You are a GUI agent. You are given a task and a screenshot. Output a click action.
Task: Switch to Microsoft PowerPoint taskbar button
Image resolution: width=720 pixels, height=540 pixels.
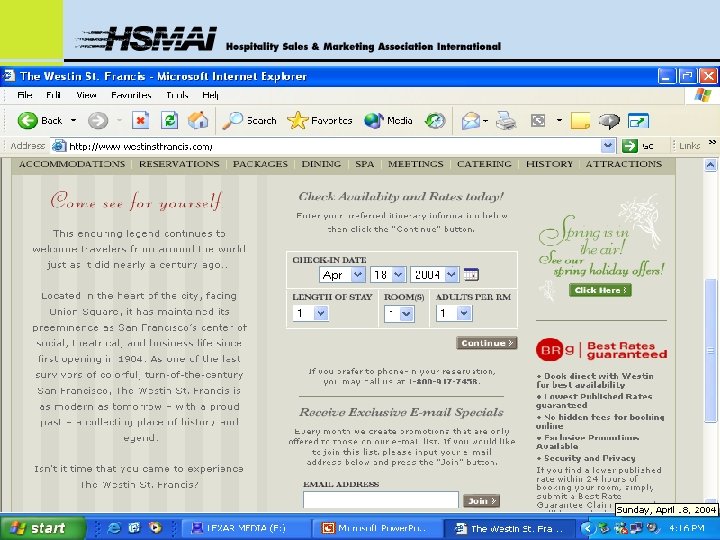[x=376, y=528]
